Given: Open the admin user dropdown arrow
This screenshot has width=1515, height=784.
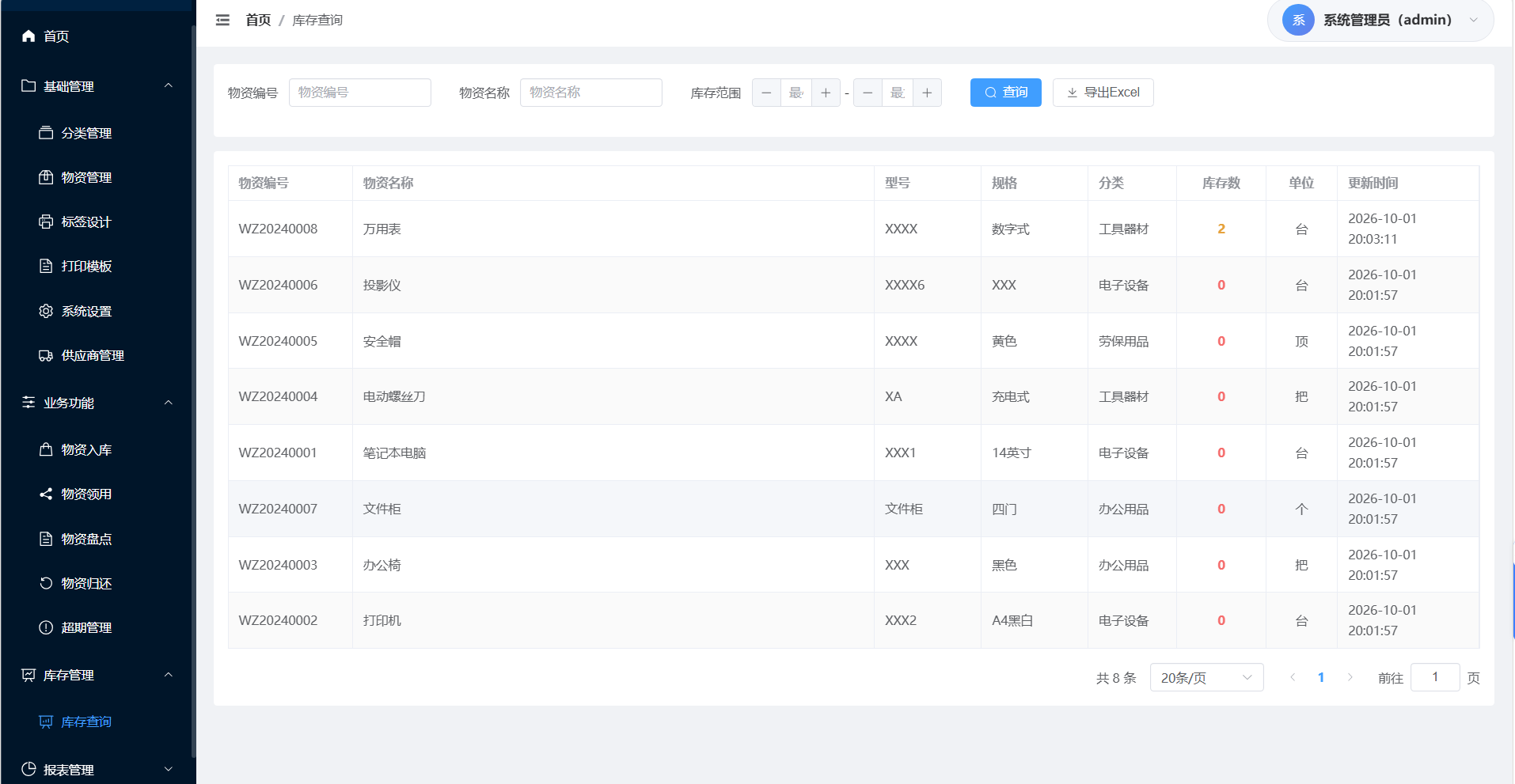Looking at the screenshot, I should [1473, 21].
